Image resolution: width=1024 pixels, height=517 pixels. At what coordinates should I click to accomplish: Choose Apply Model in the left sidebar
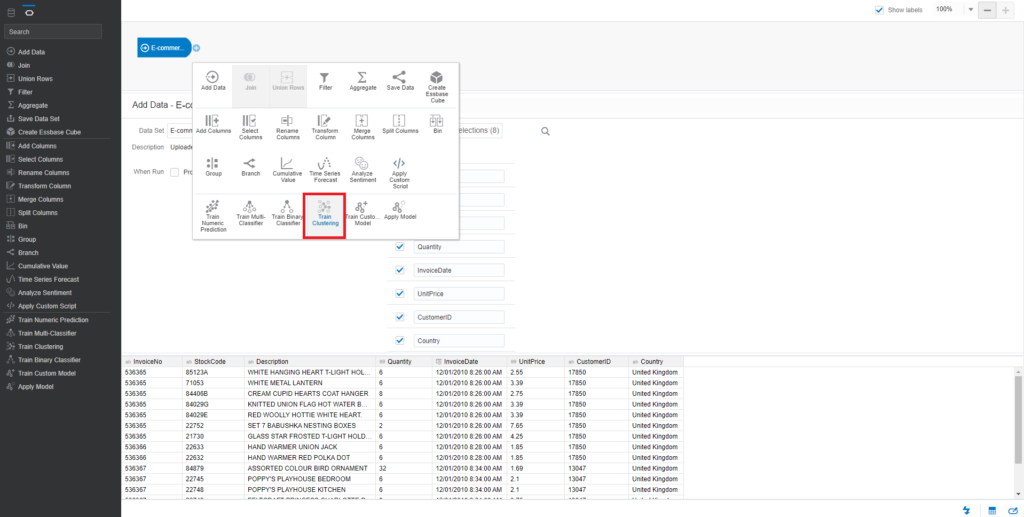[36, 386]
